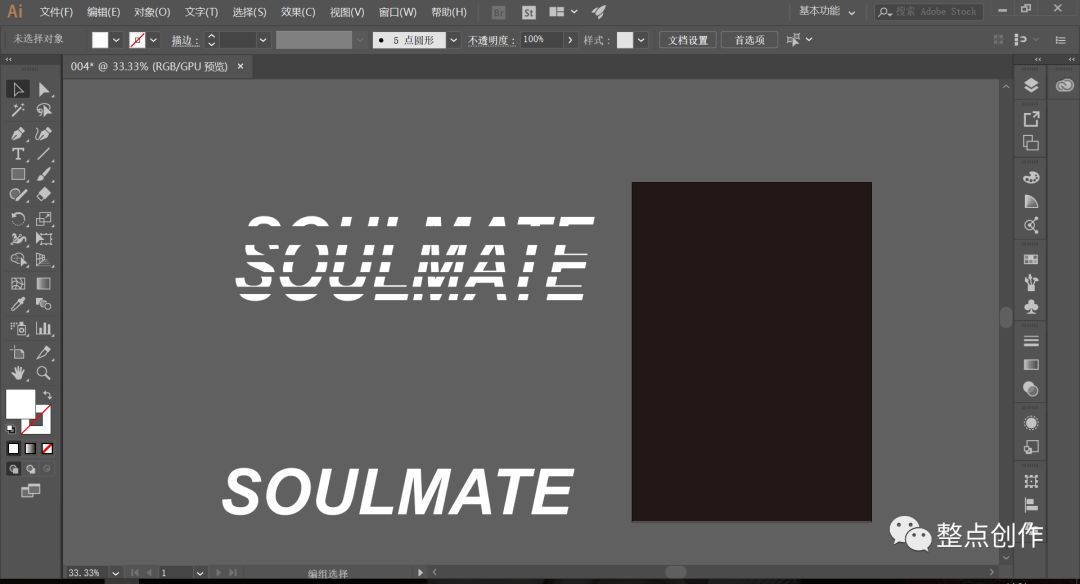Select the Direct Selection tool
This screenshot has width=1080, height=584.
[x=43, y=90]
